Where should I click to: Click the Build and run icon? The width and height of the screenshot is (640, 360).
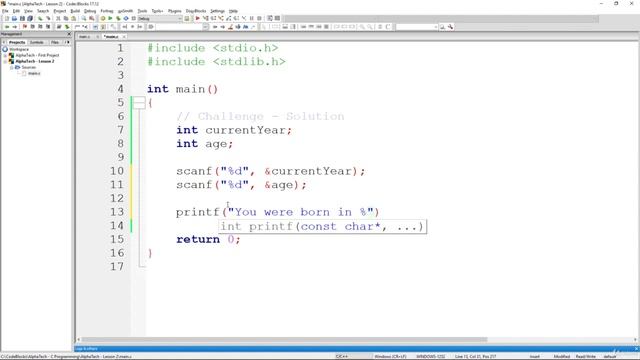point(118,18)
